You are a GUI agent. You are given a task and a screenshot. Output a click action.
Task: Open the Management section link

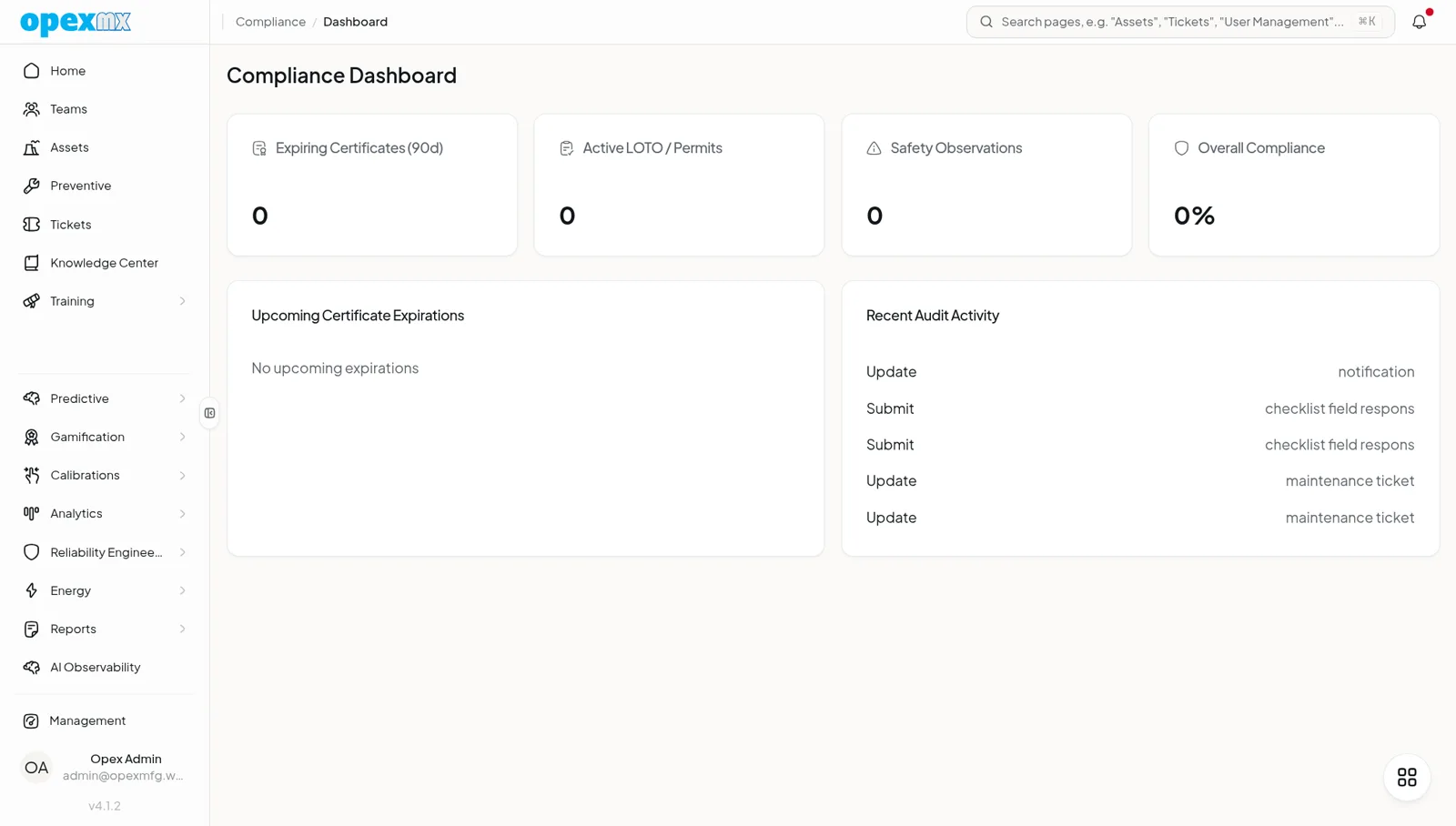tap(105, 720)
